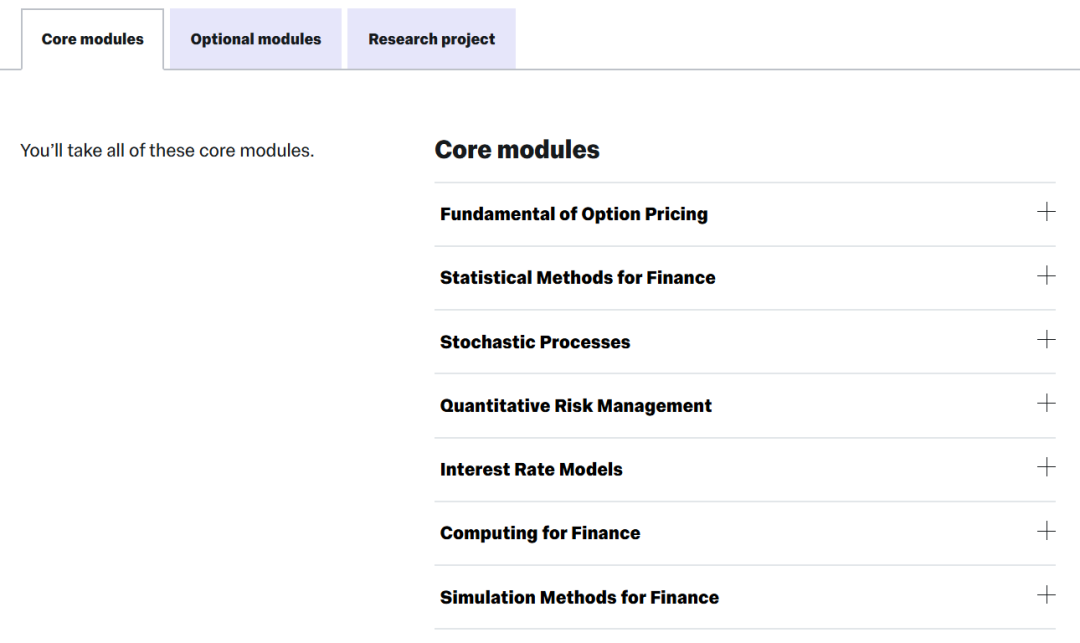Click the plus icon for Quantitative Risk Management

(1046, 404)
